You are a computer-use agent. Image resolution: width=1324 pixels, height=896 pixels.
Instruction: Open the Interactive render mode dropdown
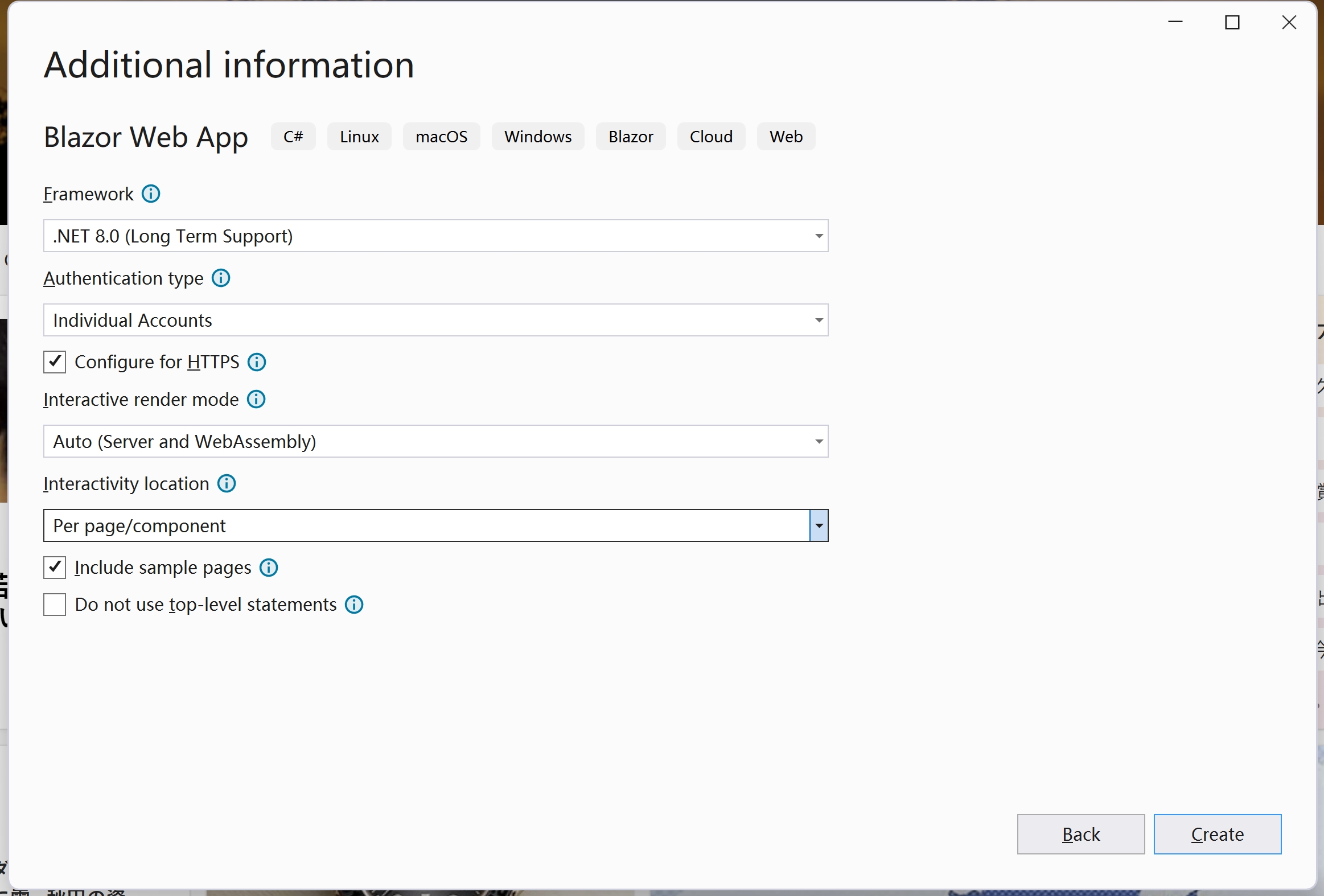(x=436, y=441)
